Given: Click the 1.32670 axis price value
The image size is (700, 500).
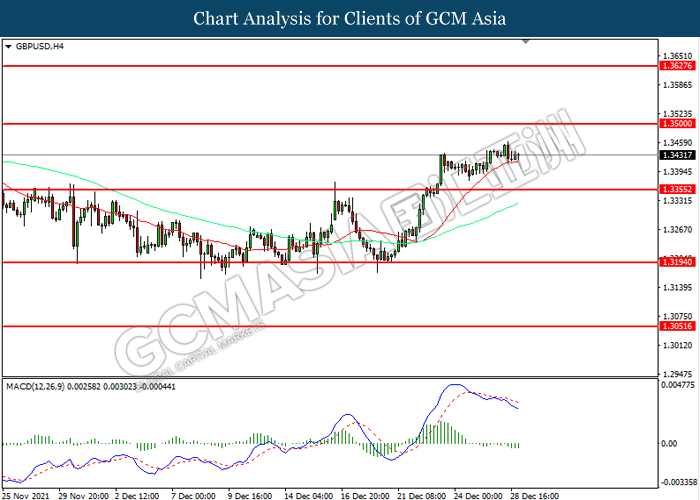Looking at the screenshot, I should (x=677, y=229).
